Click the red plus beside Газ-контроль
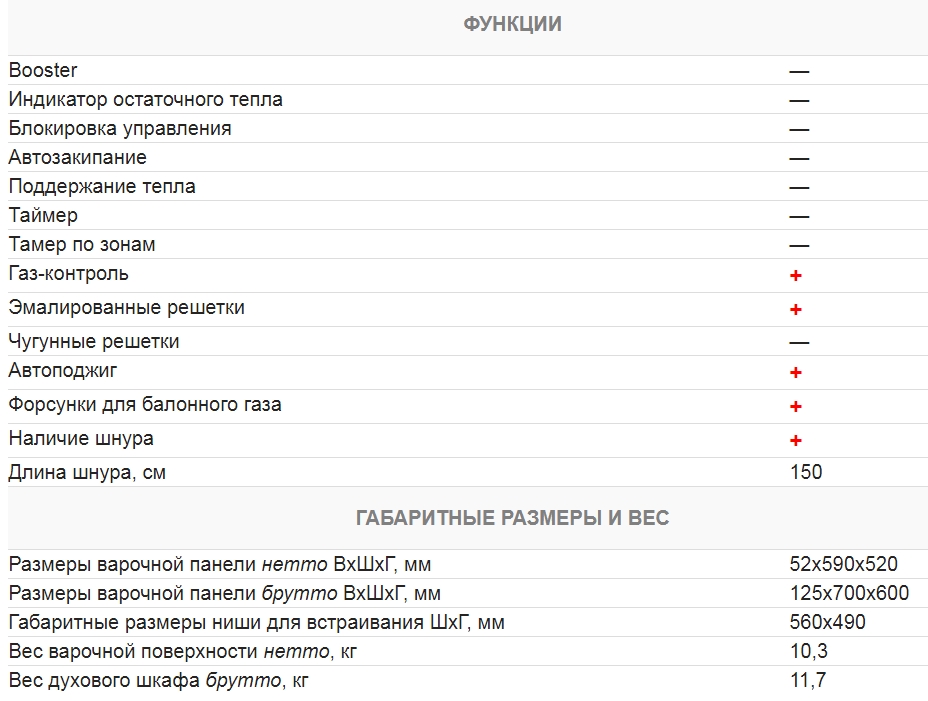 click(796, 275)
